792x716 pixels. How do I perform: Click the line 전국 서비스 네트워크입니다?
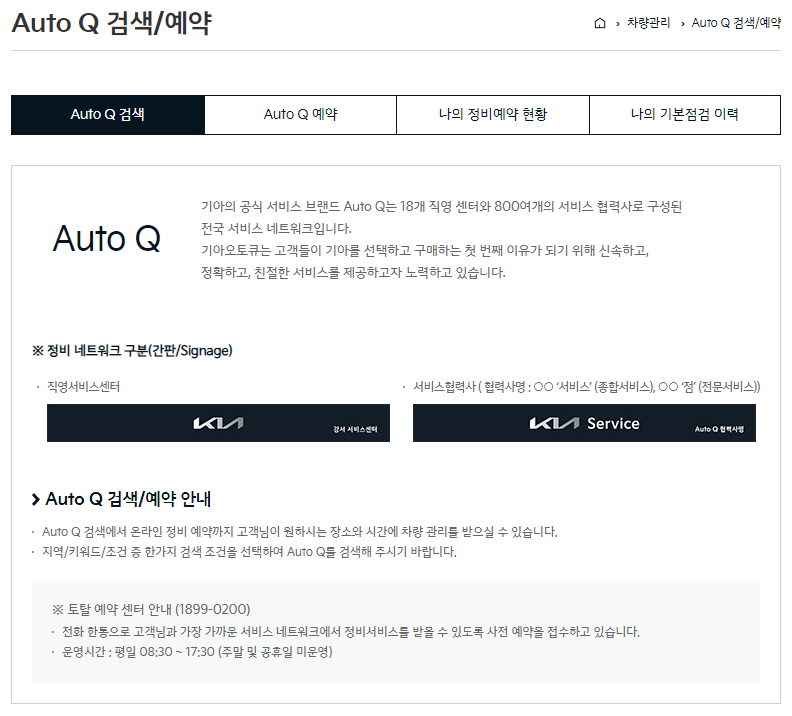[x=276, y=229]
